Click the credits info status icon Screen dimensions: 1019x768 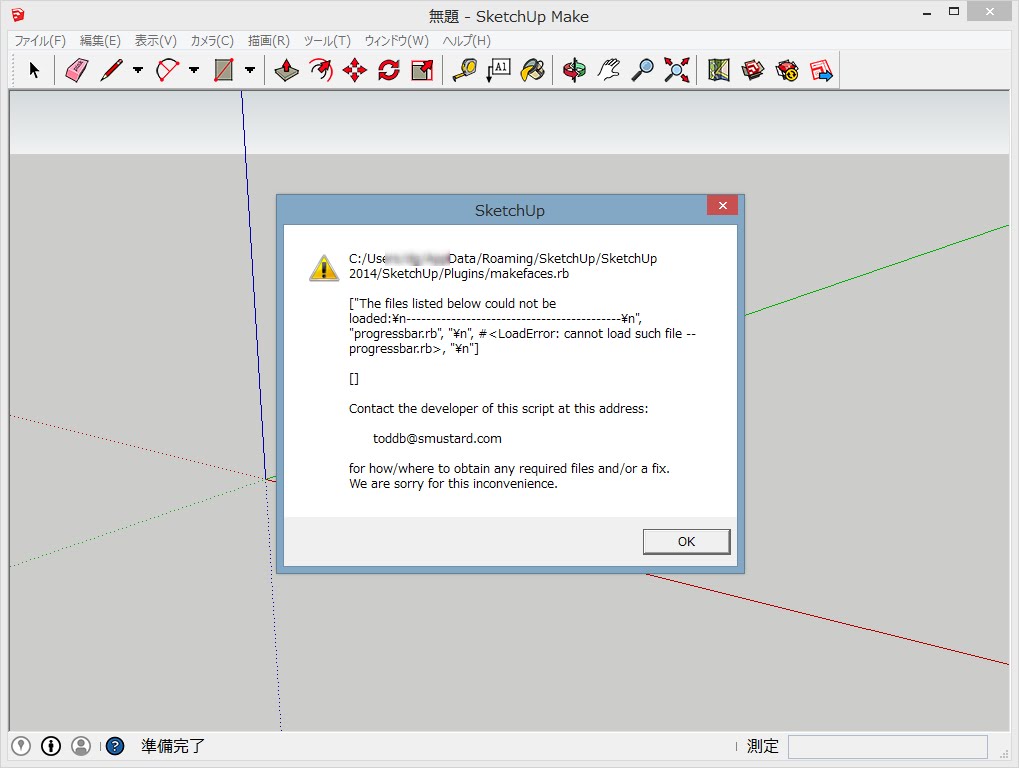(51, 746)
